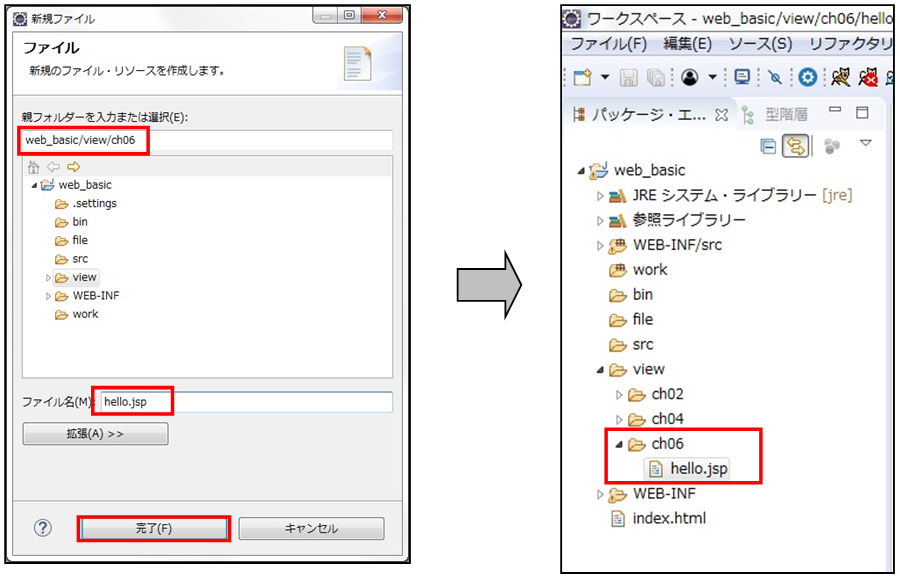Viewport: 900px width, 580px height.
Task: Click the キャンセル button
Action: point(311,528)
